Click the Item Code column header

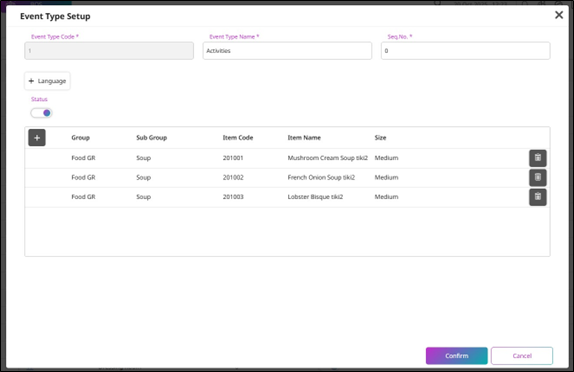[x=238, y=138]
